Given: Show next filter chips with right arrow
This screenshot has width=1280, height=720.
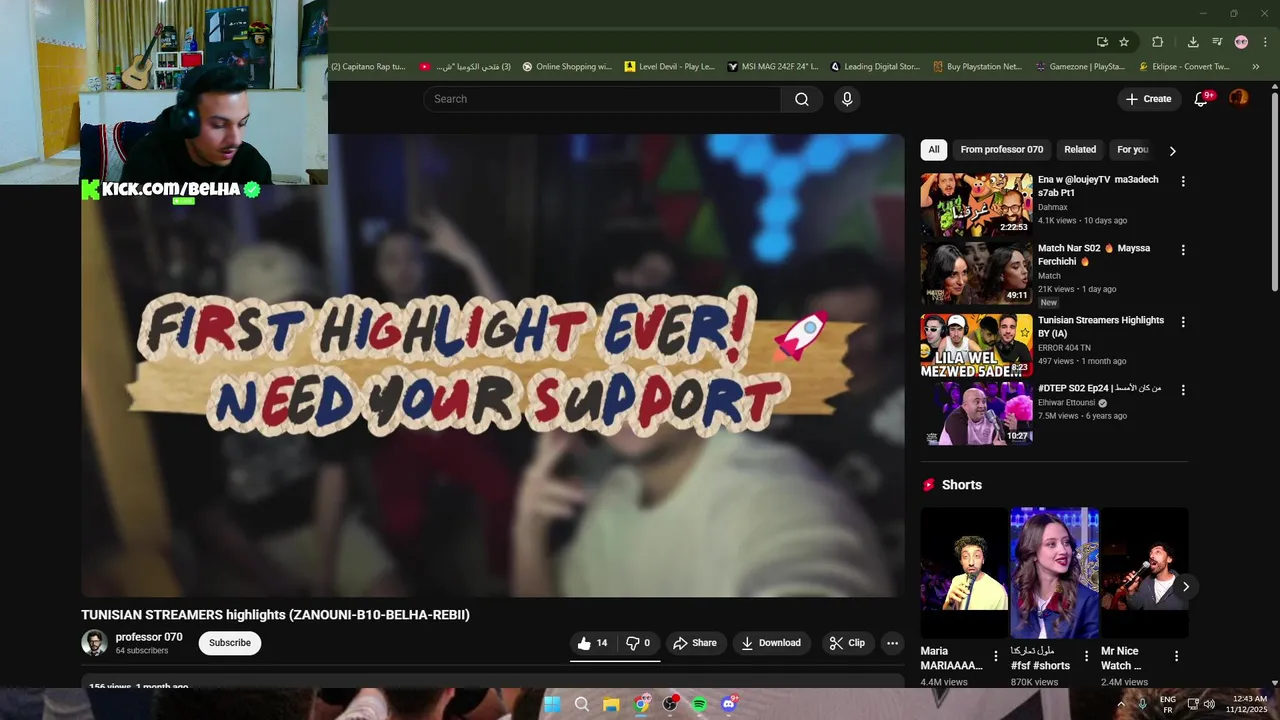Looking at the screenshot, I should click(1172, 151).
